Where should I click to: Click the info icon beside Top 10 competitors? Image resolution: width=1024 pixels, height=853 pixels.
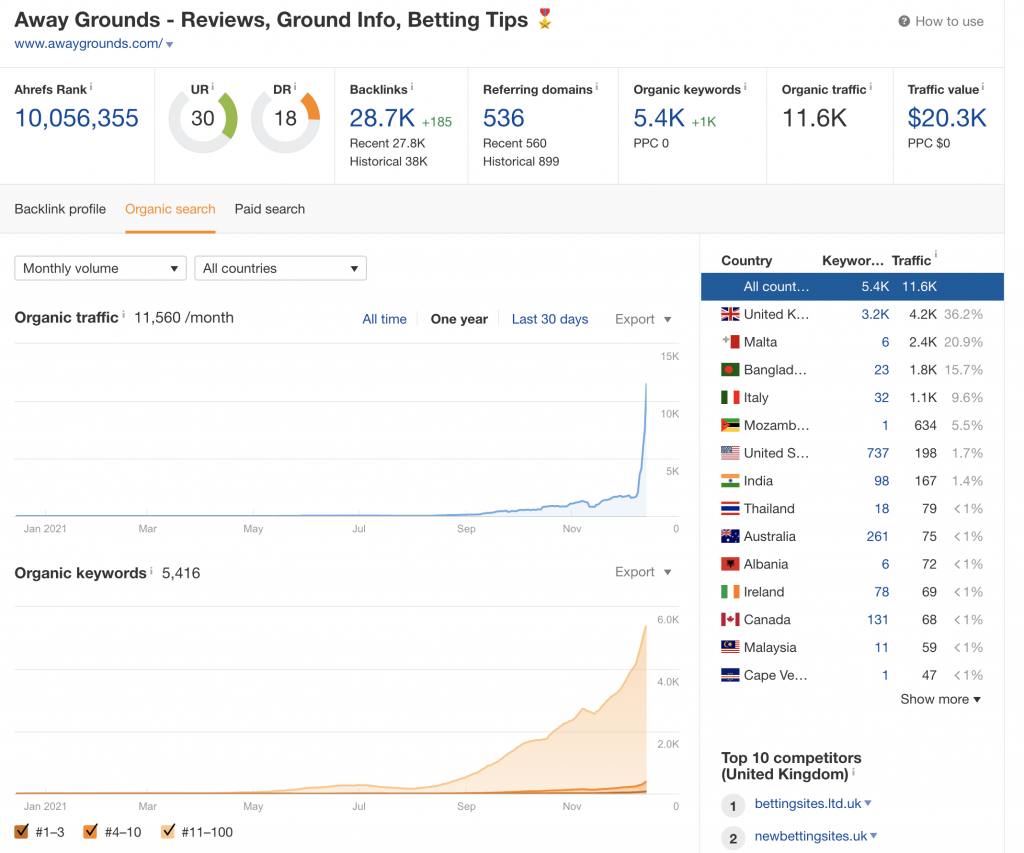tap(854, 772)
